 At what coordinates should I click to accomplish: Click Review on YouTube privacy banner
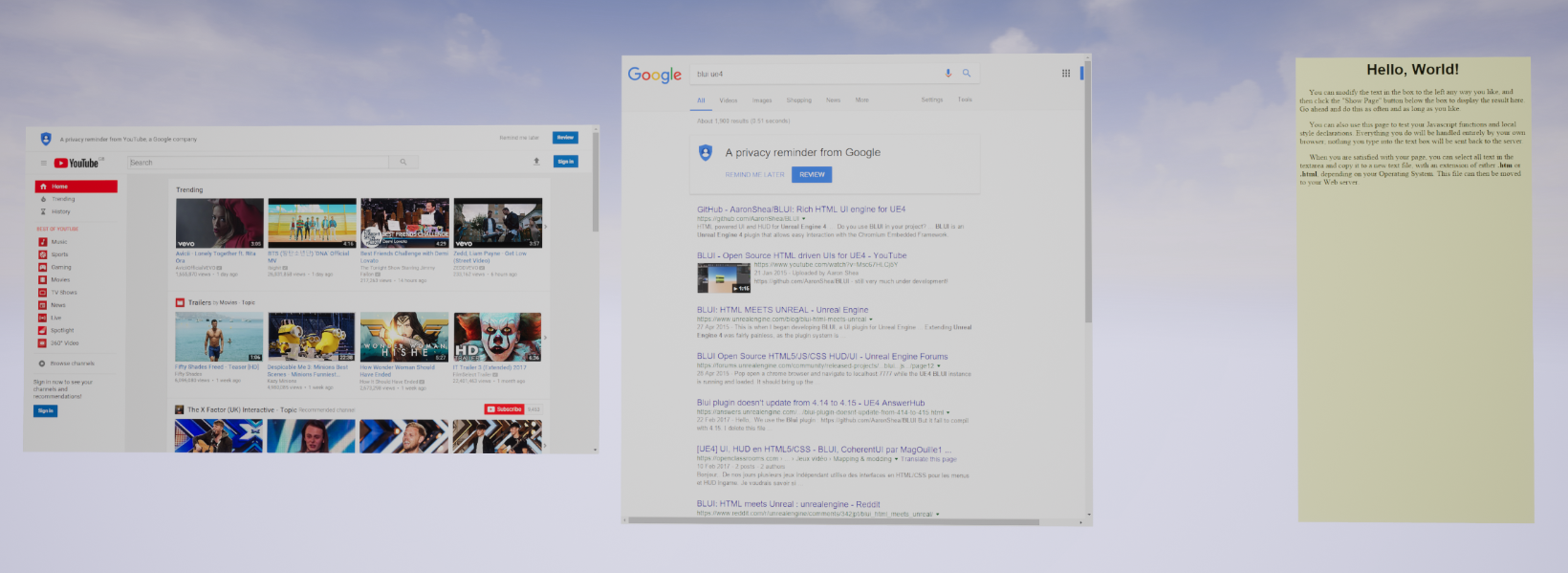565,138
